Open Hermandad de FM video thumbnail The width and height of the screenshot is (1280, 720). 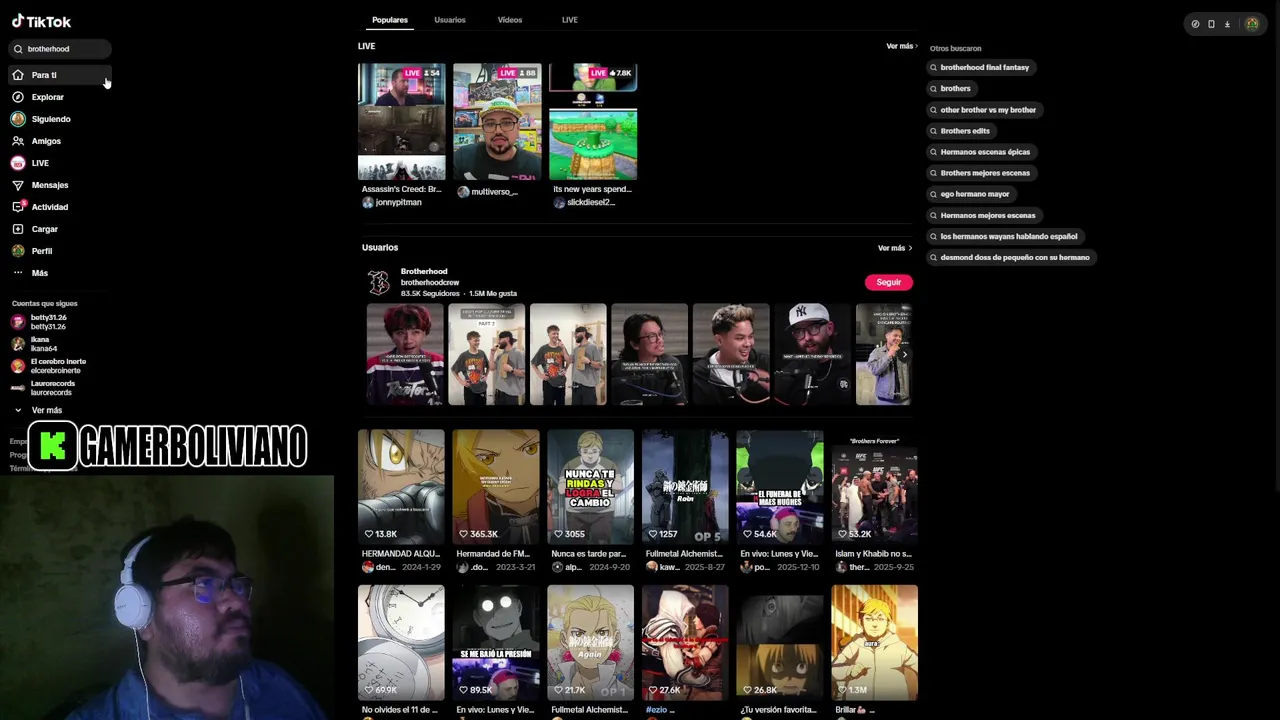click(496, 487)
